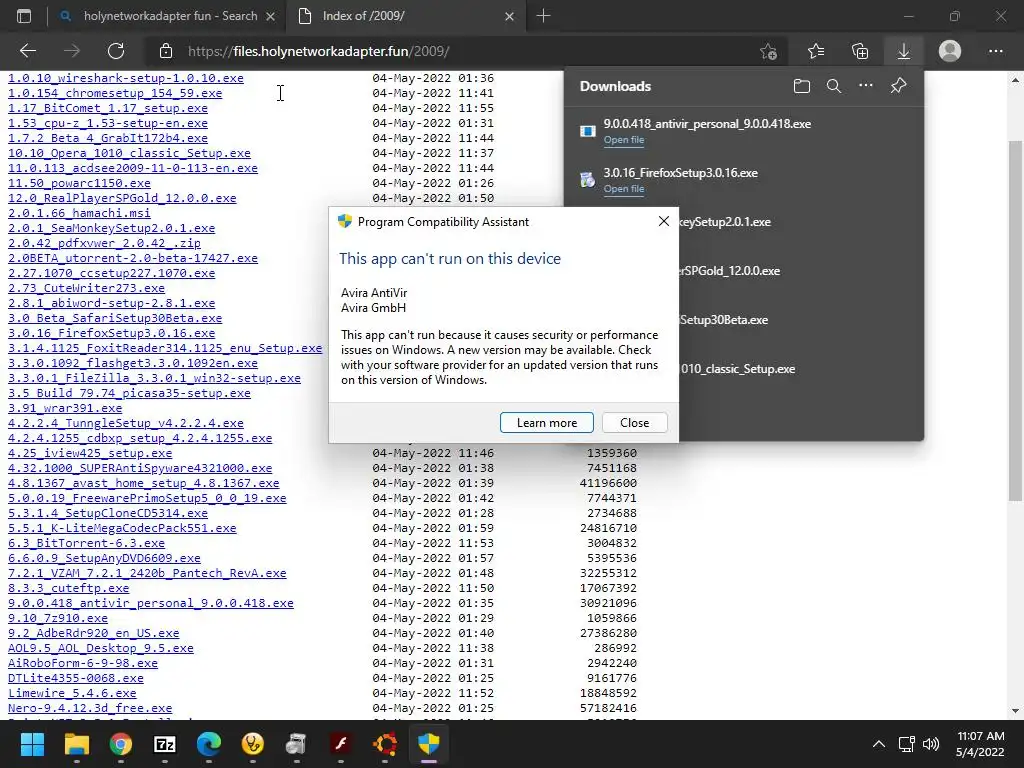This screenshot has width=1024, height=768.
Task: Download 9.0.0.418_antivir_personal_9.0.0.418.exe from list
Action: pos(151,604)
